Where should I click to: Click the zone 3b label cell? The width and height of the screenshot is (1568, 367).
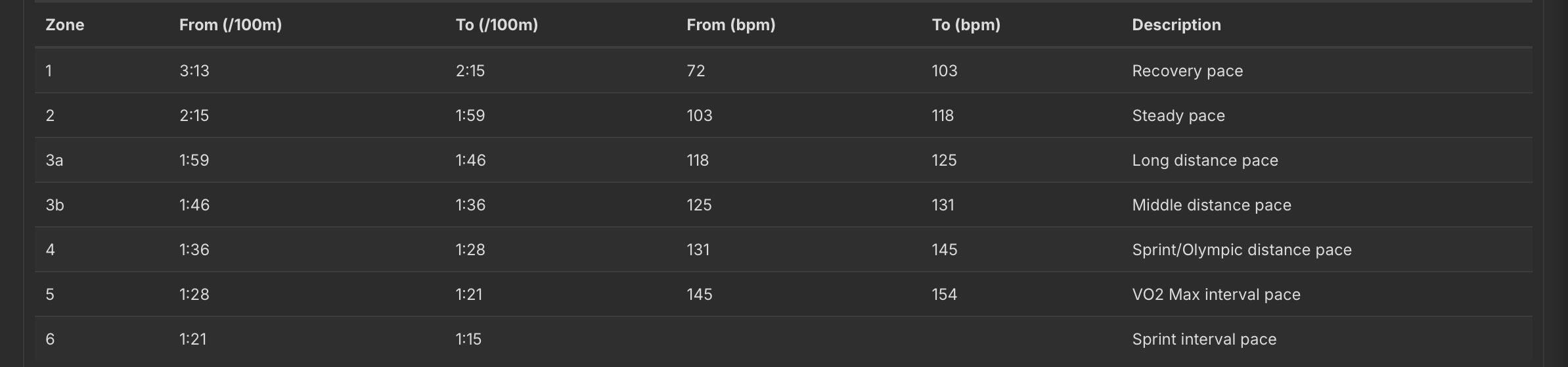pos(55,205)
